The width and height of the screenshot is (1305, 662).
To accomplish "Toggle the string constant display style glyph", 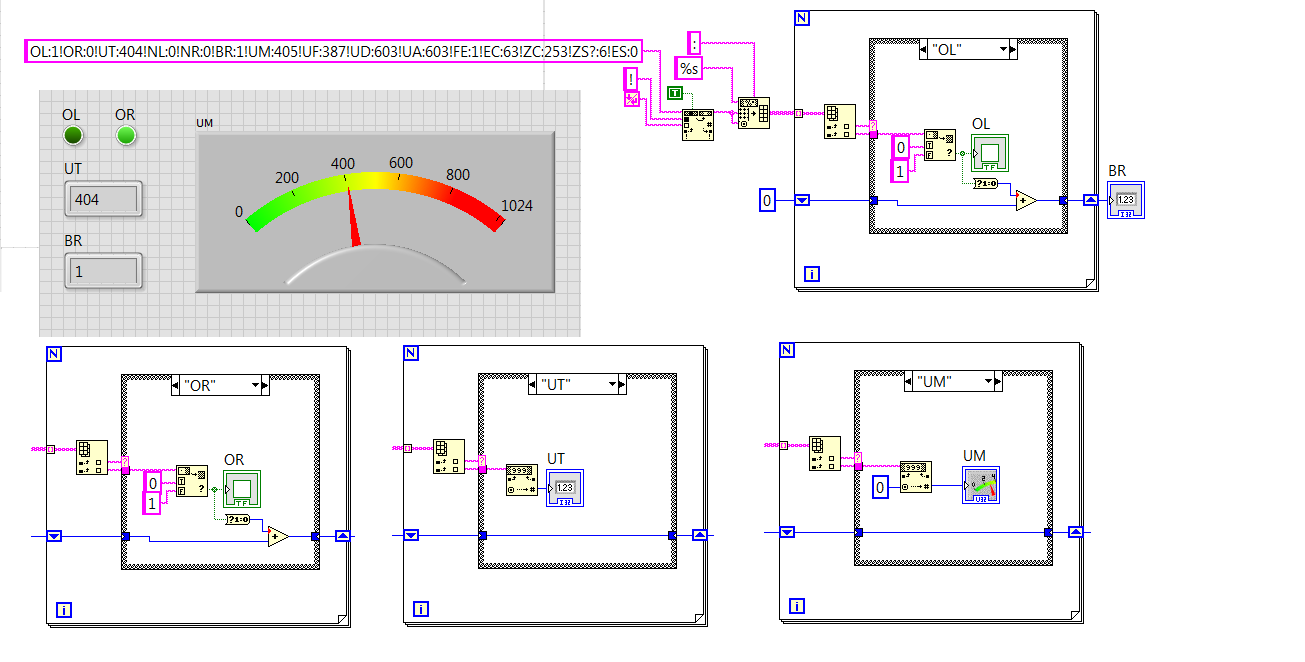I will [x=631, y=98].
